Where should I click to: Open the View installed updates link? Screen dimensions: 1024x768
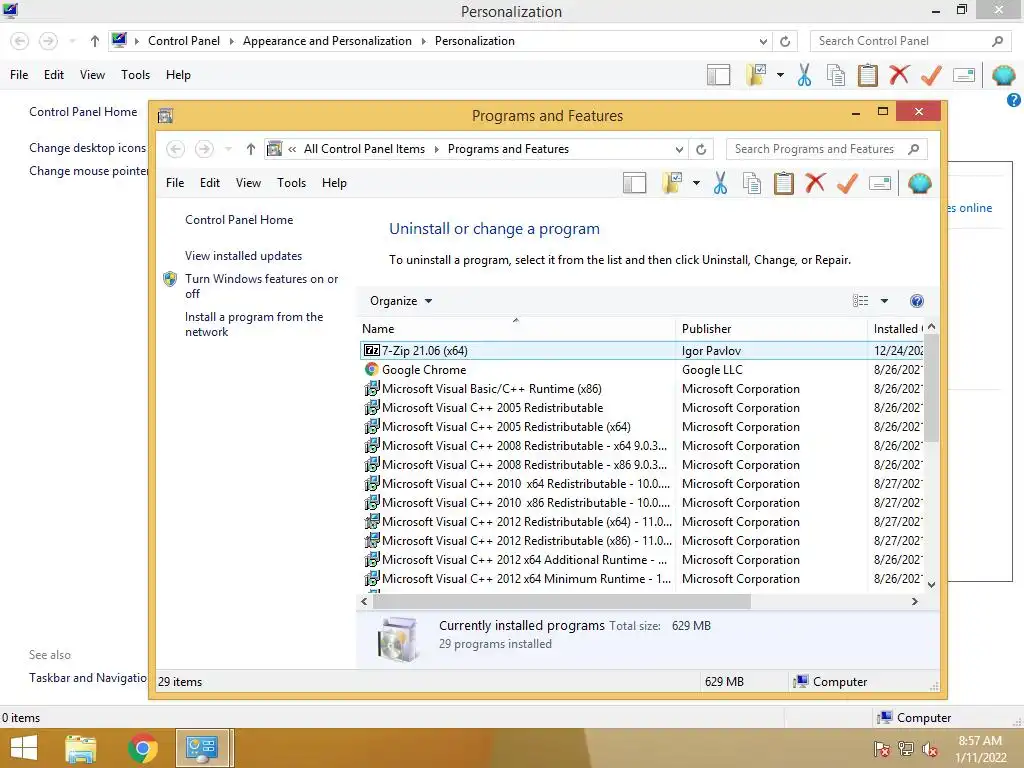click(x=244, y=256)
